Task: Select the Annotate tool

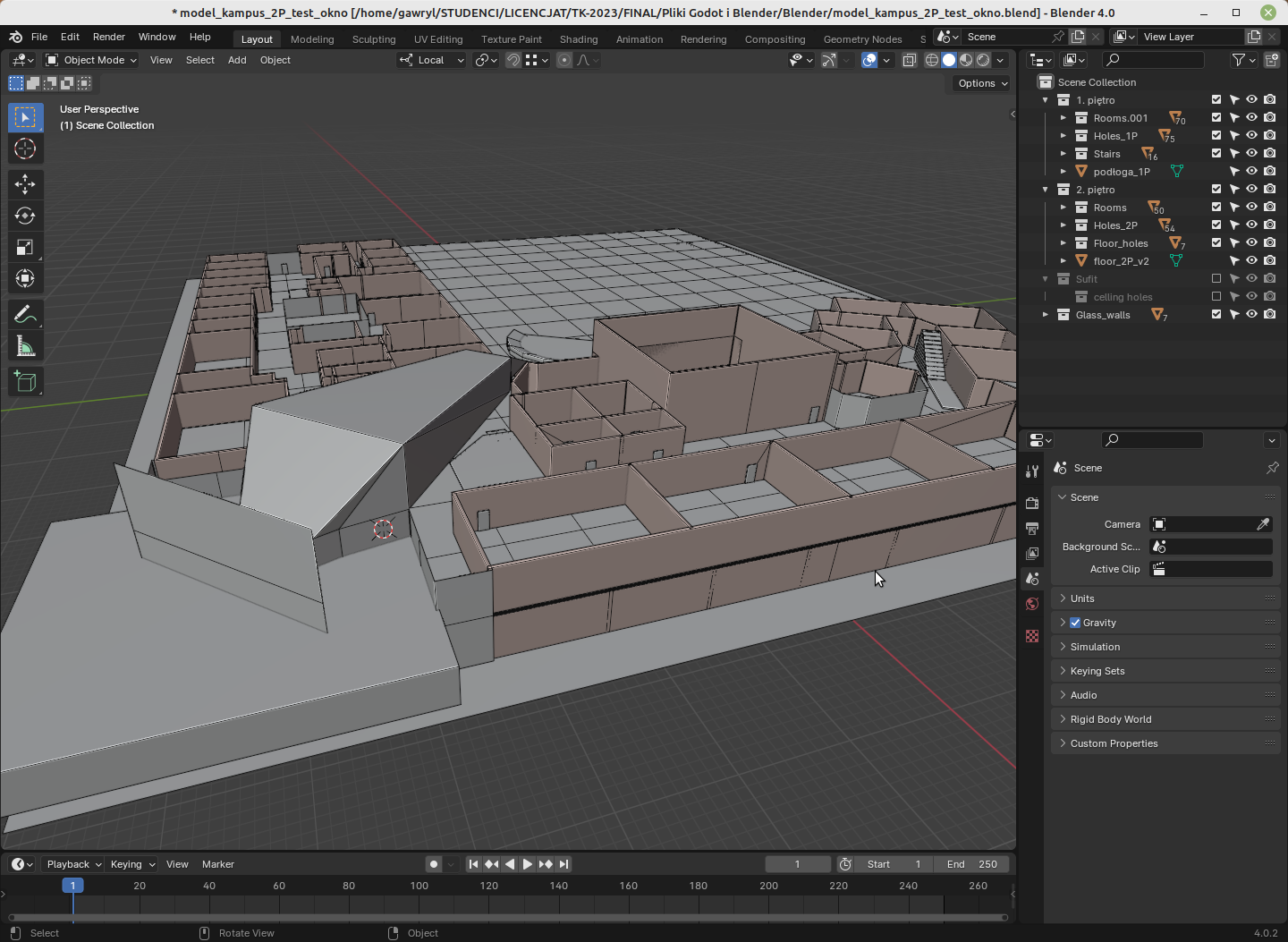Action: pos(25,314)
